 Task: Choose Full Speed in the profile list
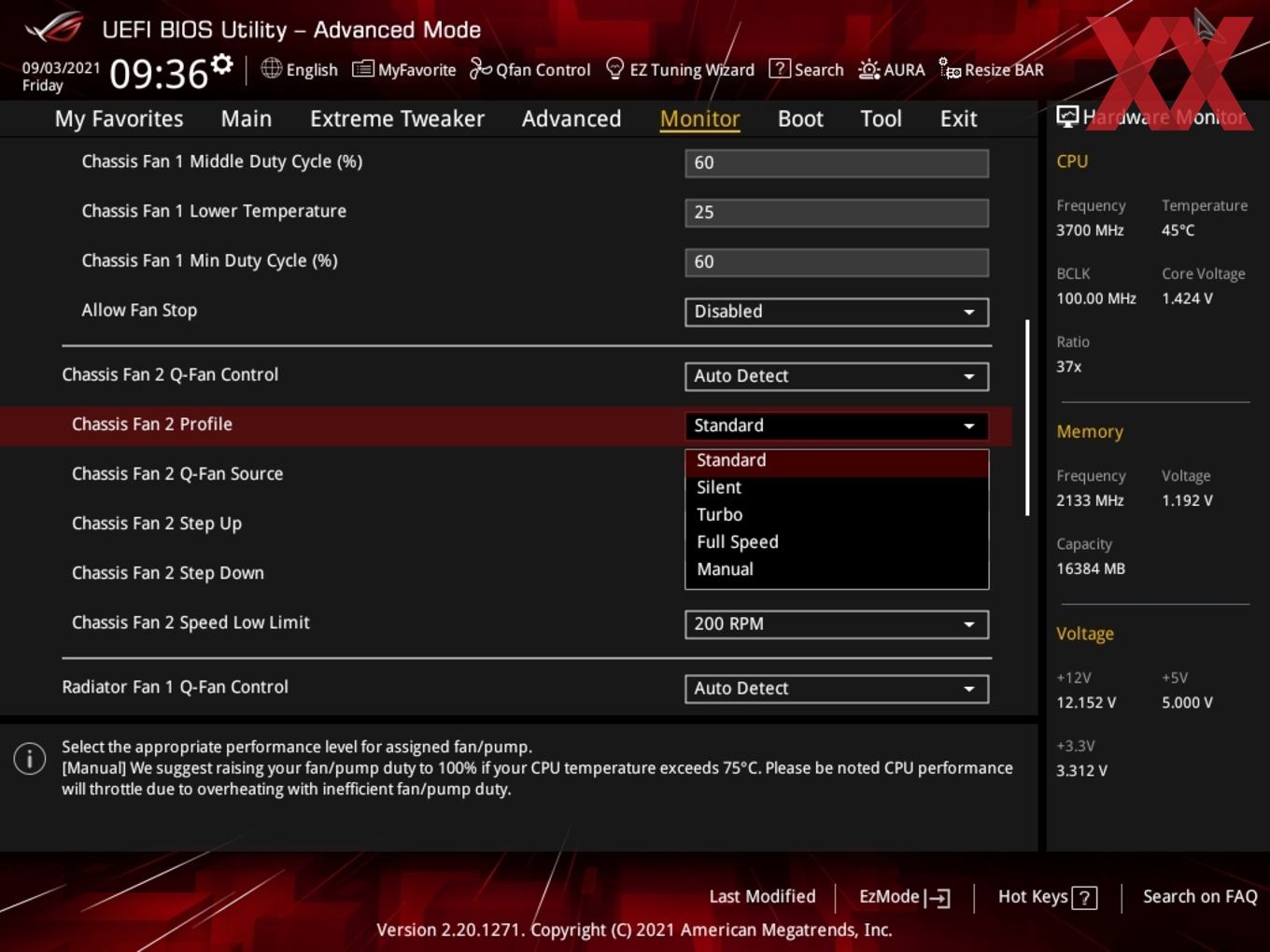click(837, 542)
